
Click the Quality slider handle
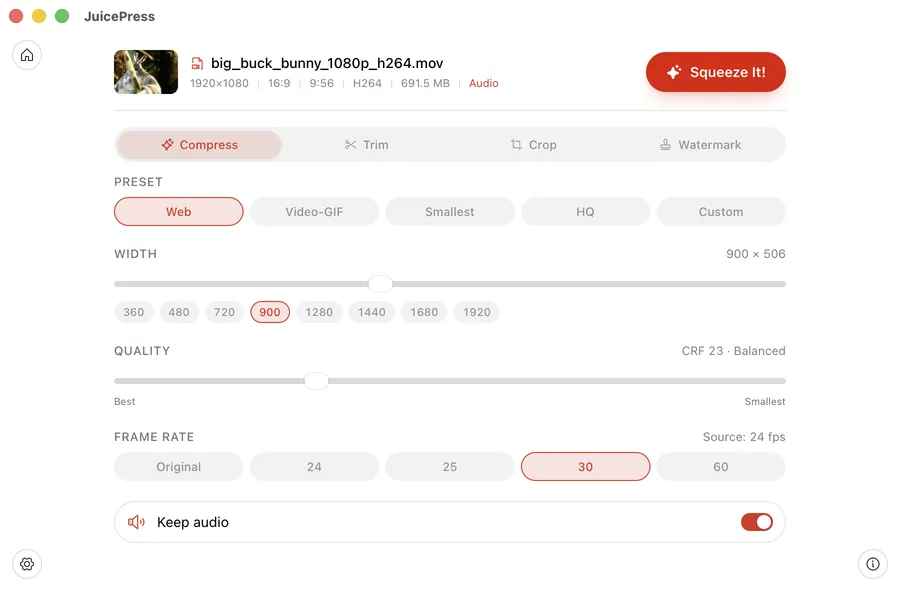pyautogui.click(x=316, y=381)
